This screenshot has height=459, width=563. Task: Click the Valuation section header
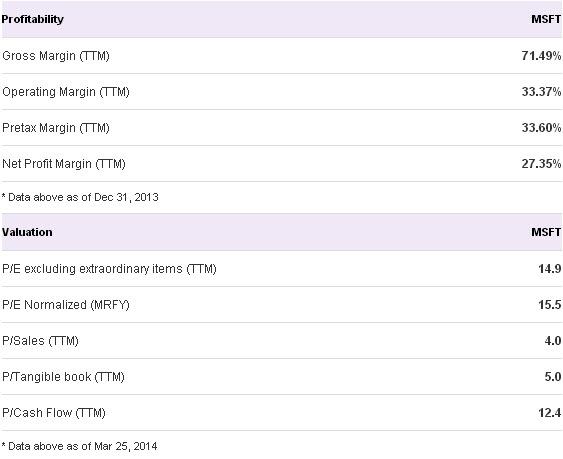27,232
